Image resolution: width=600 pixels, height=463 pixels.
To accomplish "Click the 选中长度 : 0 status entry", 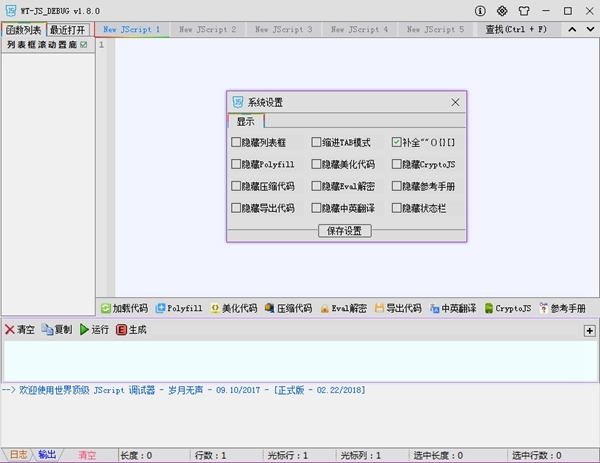I will tap(438, 455).
